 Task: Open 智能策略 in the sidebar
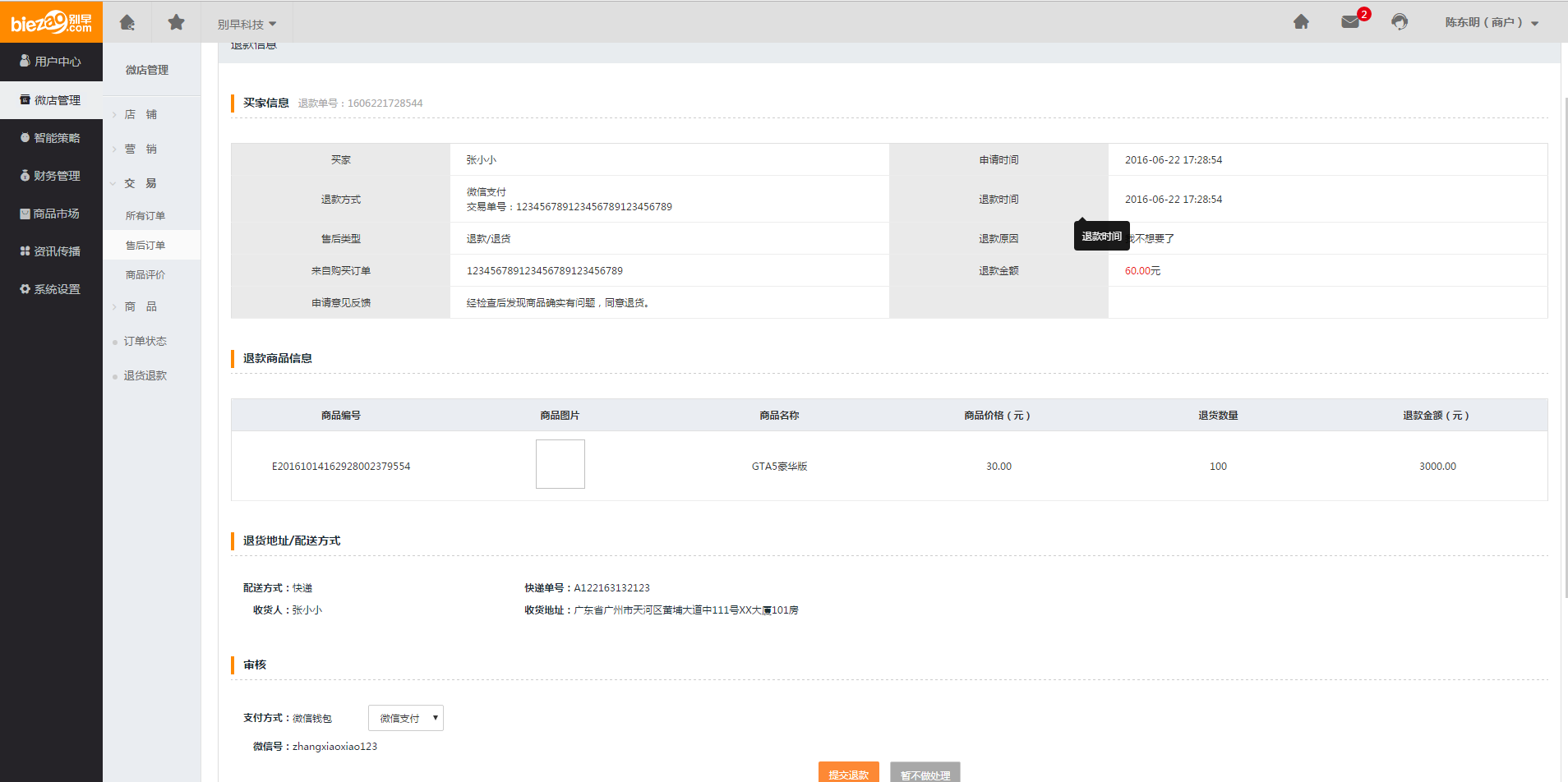point(51,138)
